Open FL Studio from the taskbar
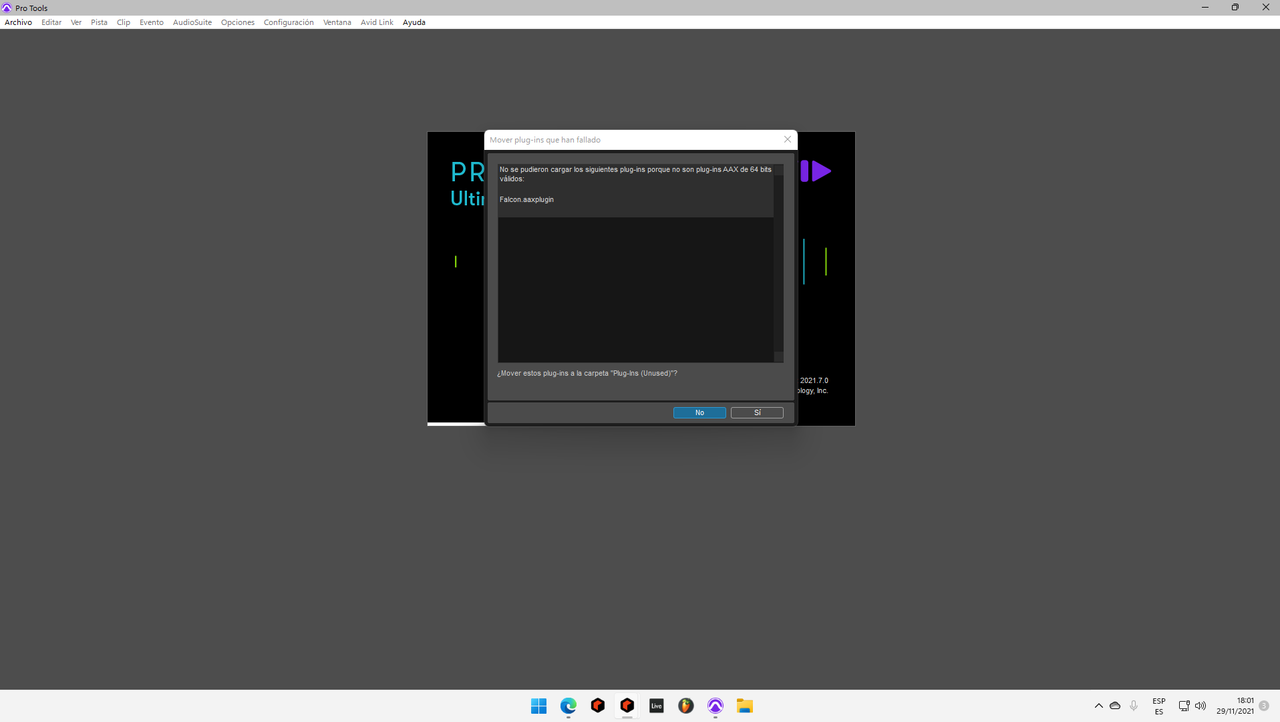The height and width of the screenshot is (722, 1280). point(686,706)
